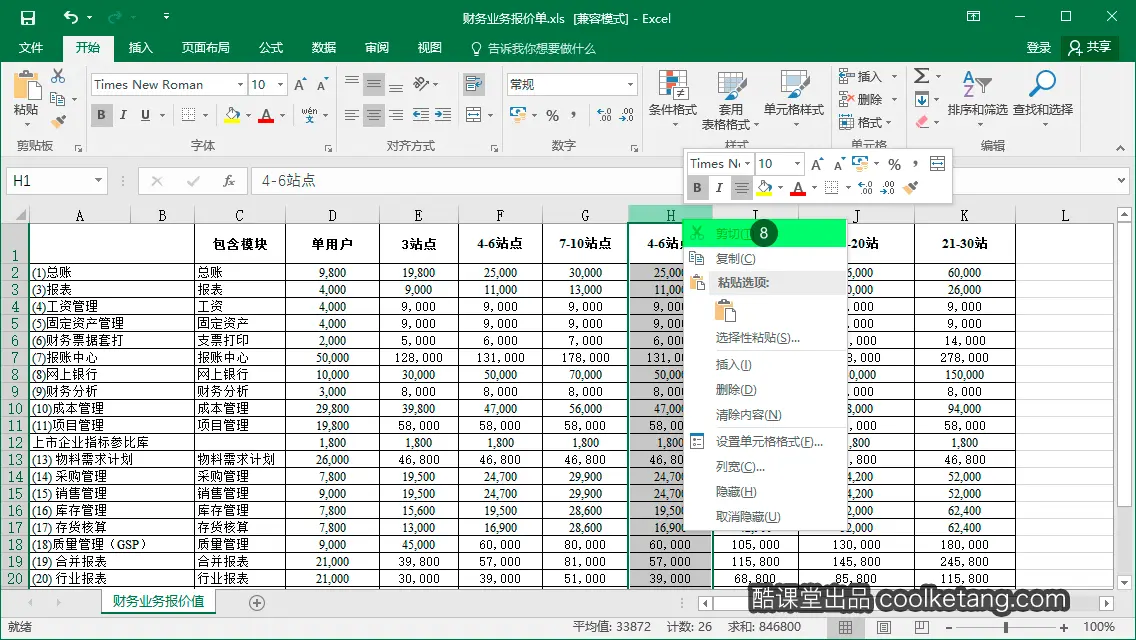Click the Paste clipboard icon in ribbon
The height and width of the screenshot is (640, 1136).
[27, 86]
